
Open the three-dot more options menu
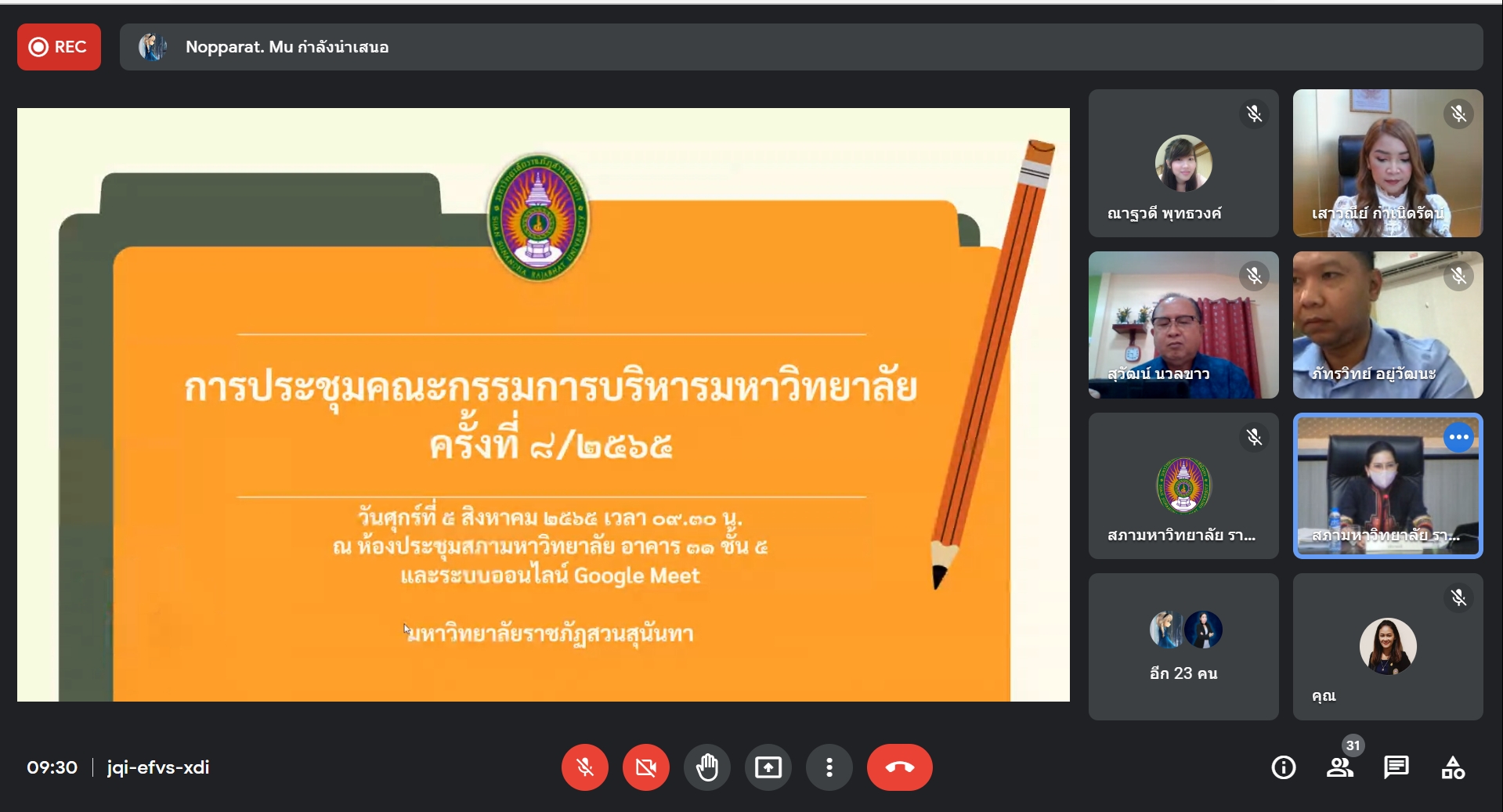pyautogui.click(x=829, y=767)
